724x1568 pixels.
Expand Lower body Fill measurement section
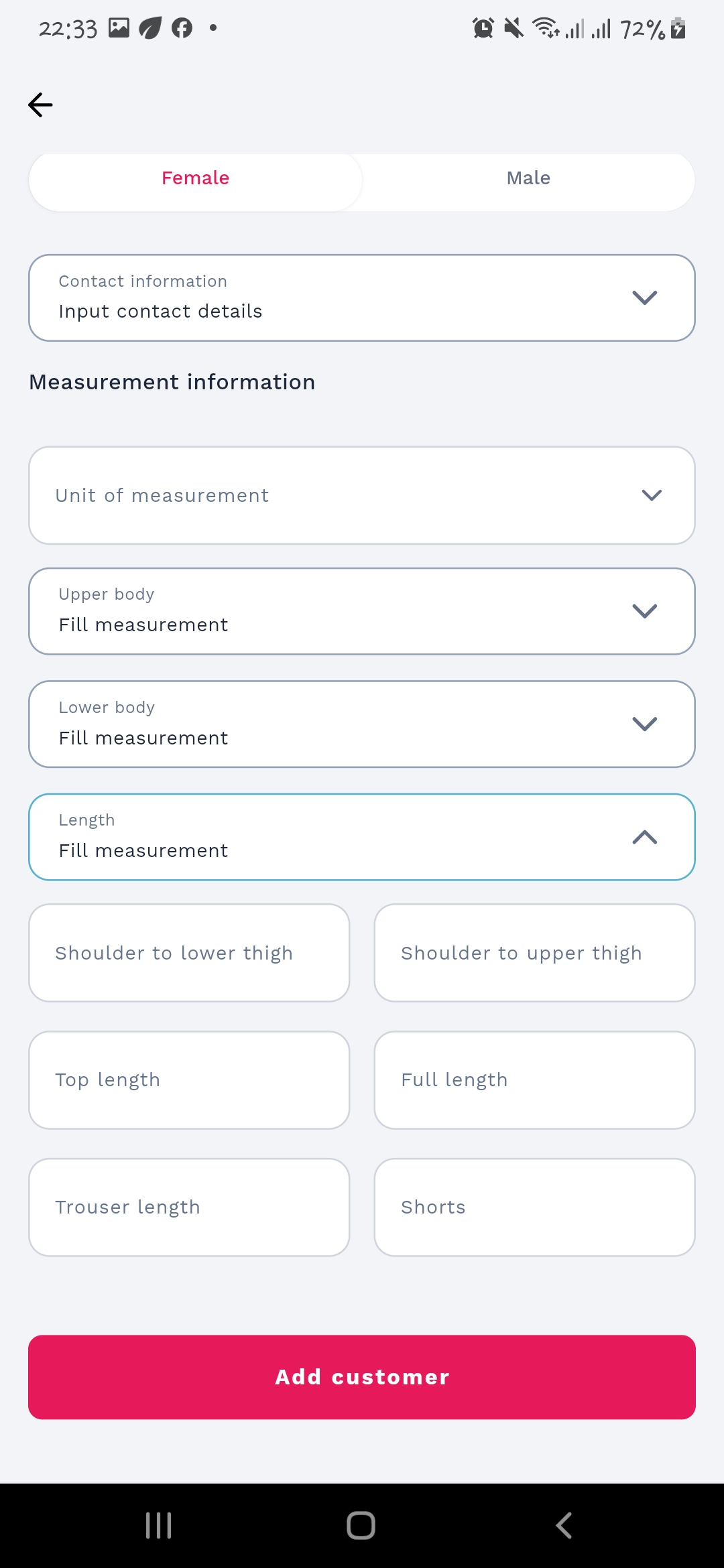(x=362, y=724)
